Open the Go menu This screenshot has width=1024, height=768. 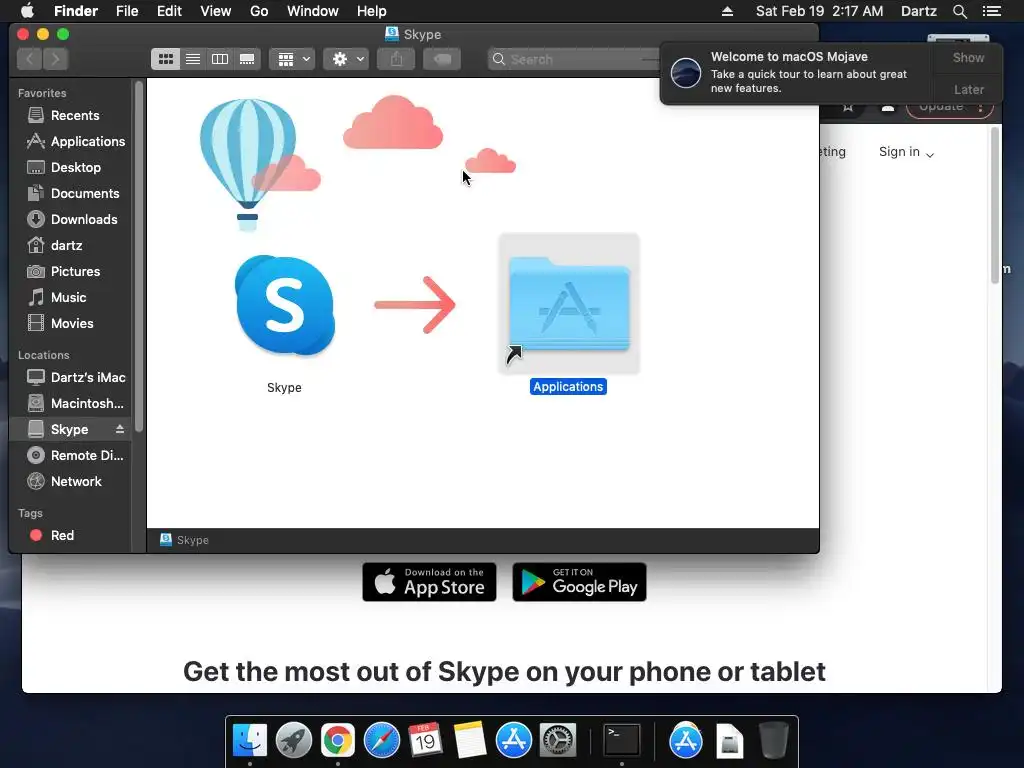[259, 11]
